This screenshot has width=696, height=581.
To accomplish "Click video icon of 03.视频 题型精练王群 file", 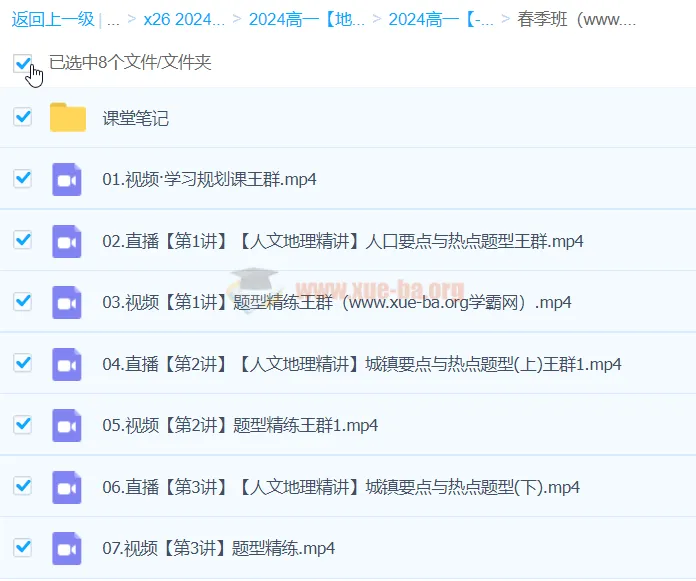I will (67, 302).
